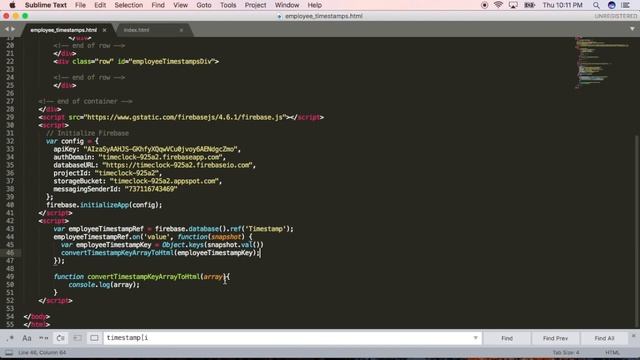Screen dimensions: 640x360
Task: Open the Sublime Text menu
Action: 46,5
